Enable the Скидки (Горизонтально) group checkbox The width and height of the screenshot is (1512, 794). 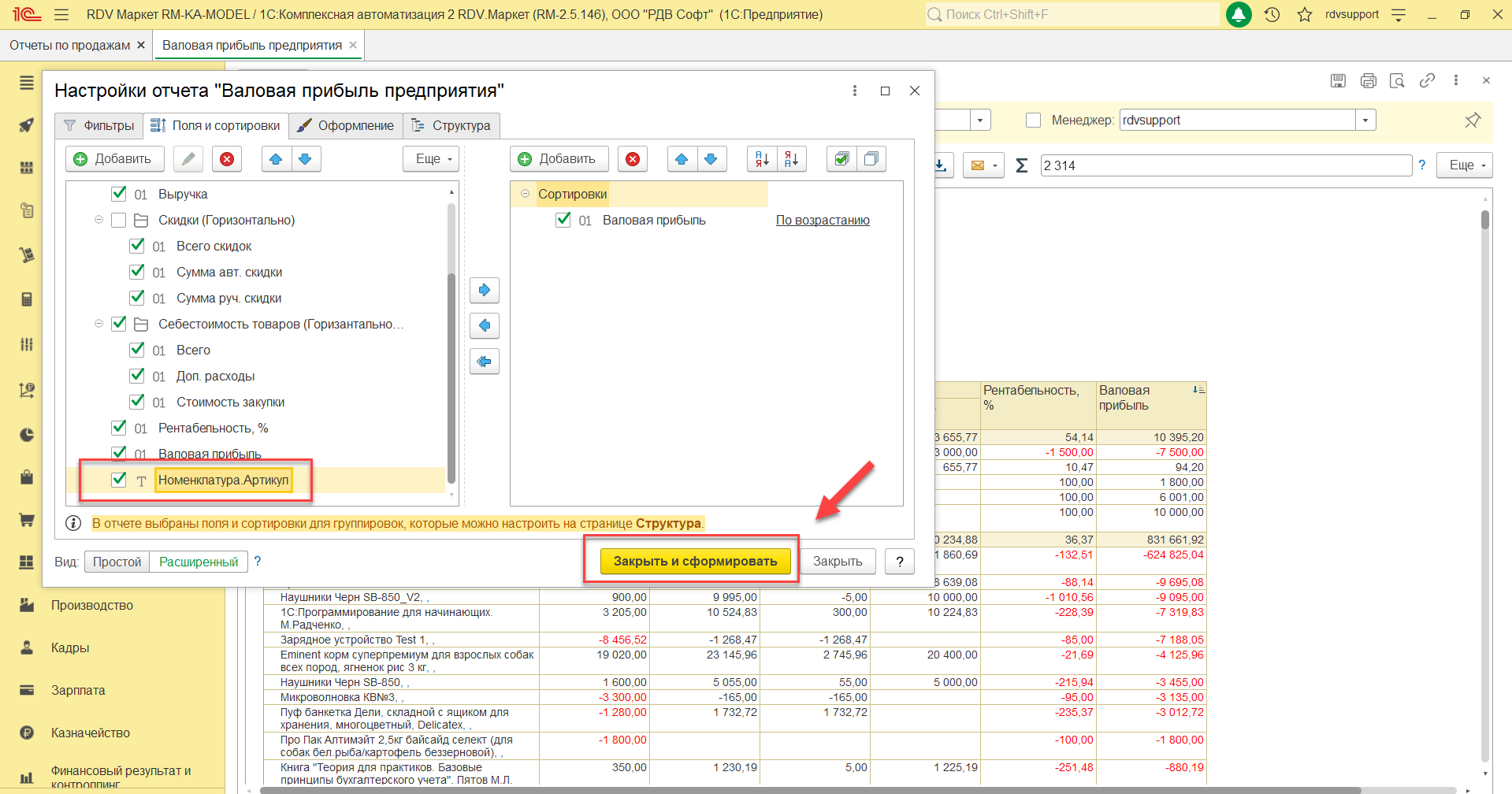[x=119, y=220]
